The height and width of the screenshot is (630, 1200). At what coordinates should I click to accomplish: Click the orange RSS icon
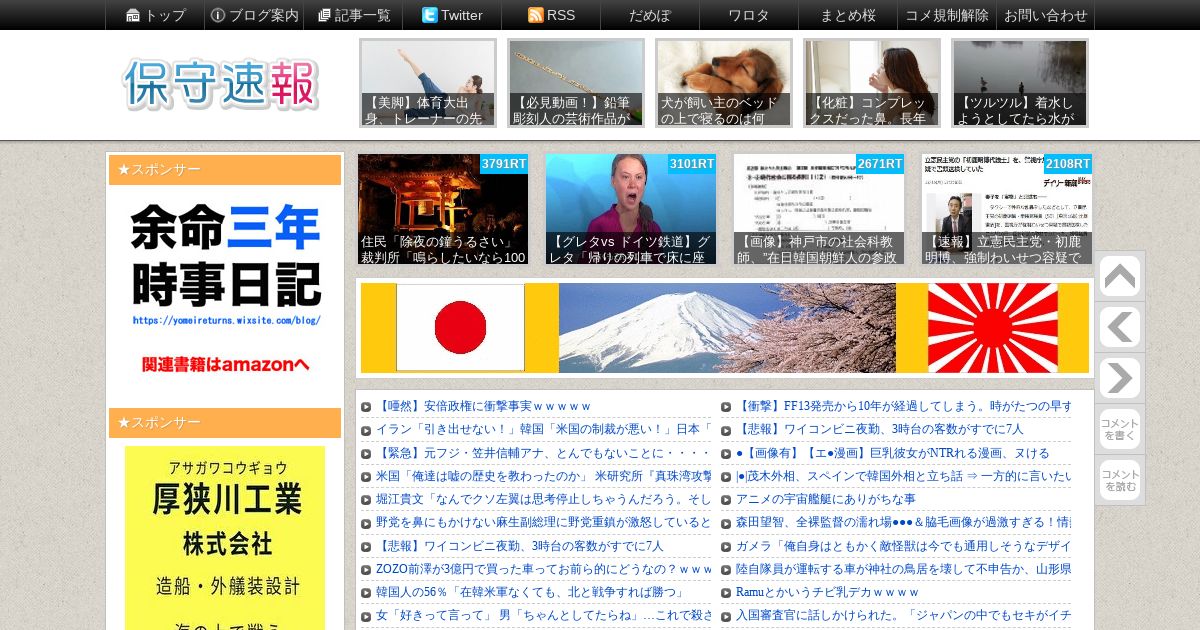(x=536, y=15)
